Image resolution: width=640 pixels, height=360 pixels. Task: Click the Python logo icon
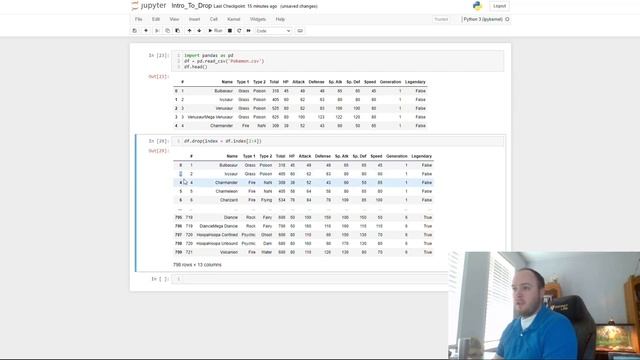pos(477,6)
